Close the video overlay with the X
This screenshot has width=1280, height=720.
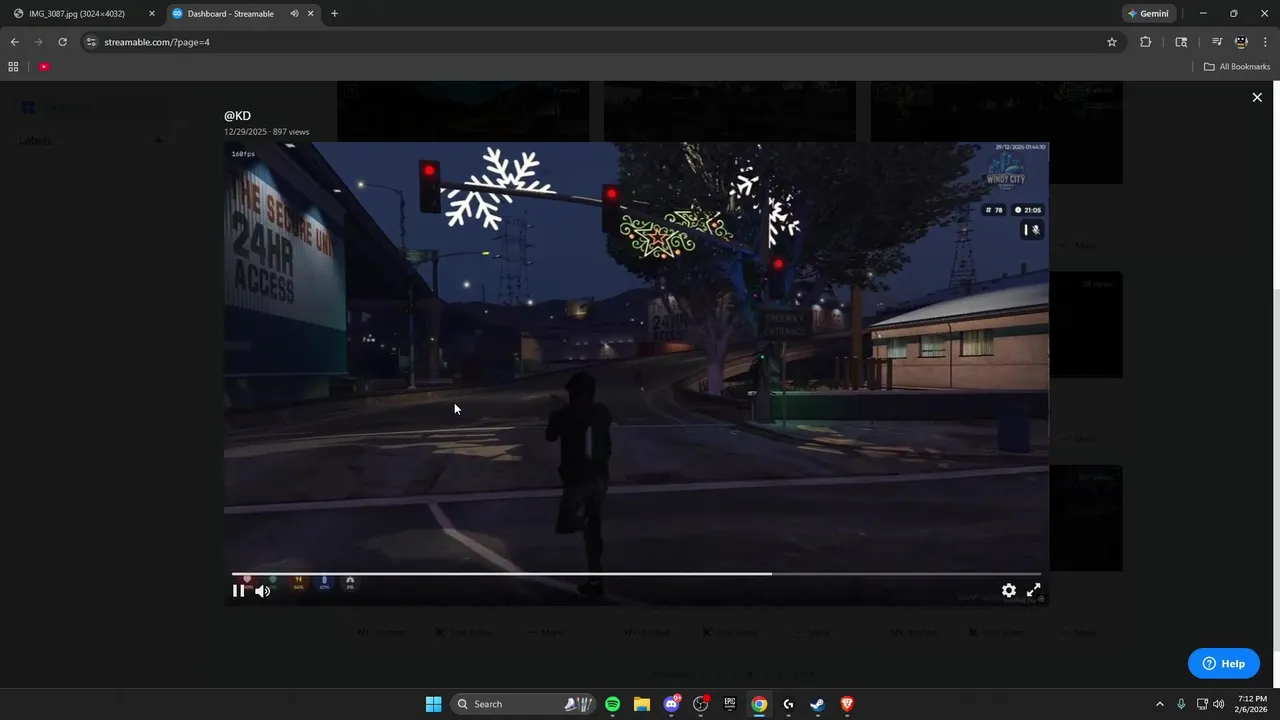click(1257, 97)
